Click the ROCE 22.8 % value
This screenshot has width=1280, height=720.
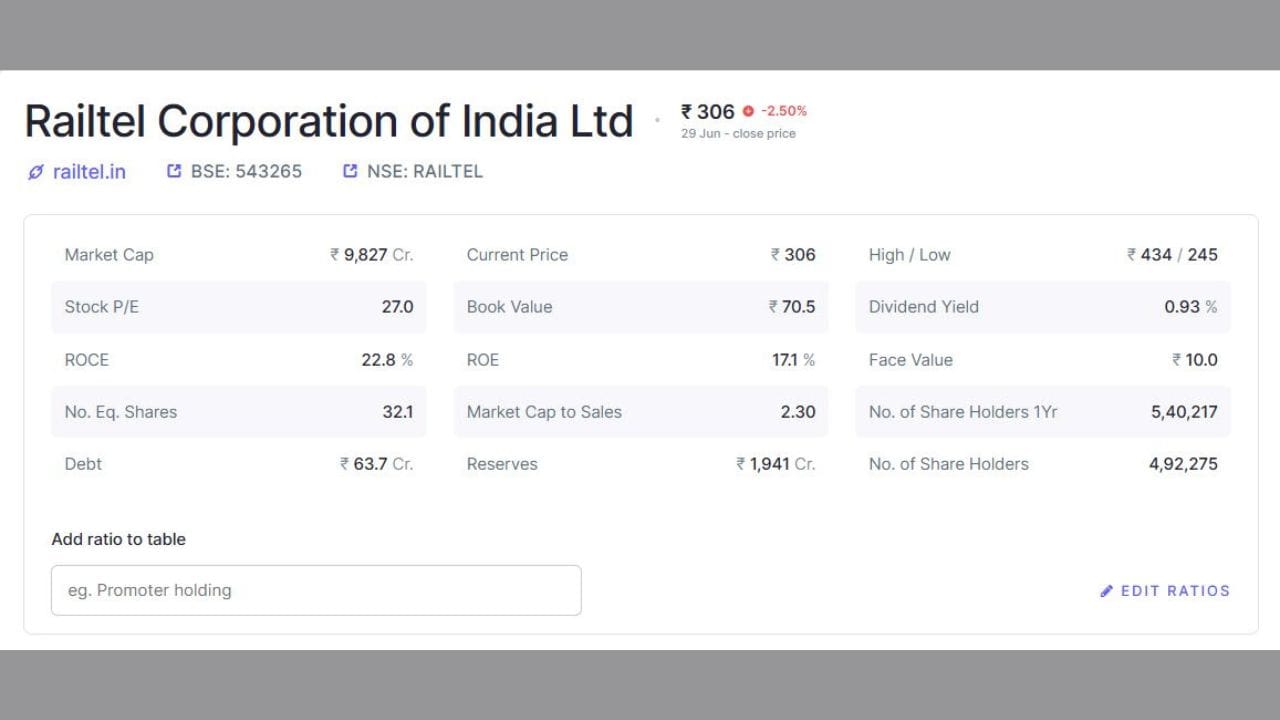(x=387, y=360)
